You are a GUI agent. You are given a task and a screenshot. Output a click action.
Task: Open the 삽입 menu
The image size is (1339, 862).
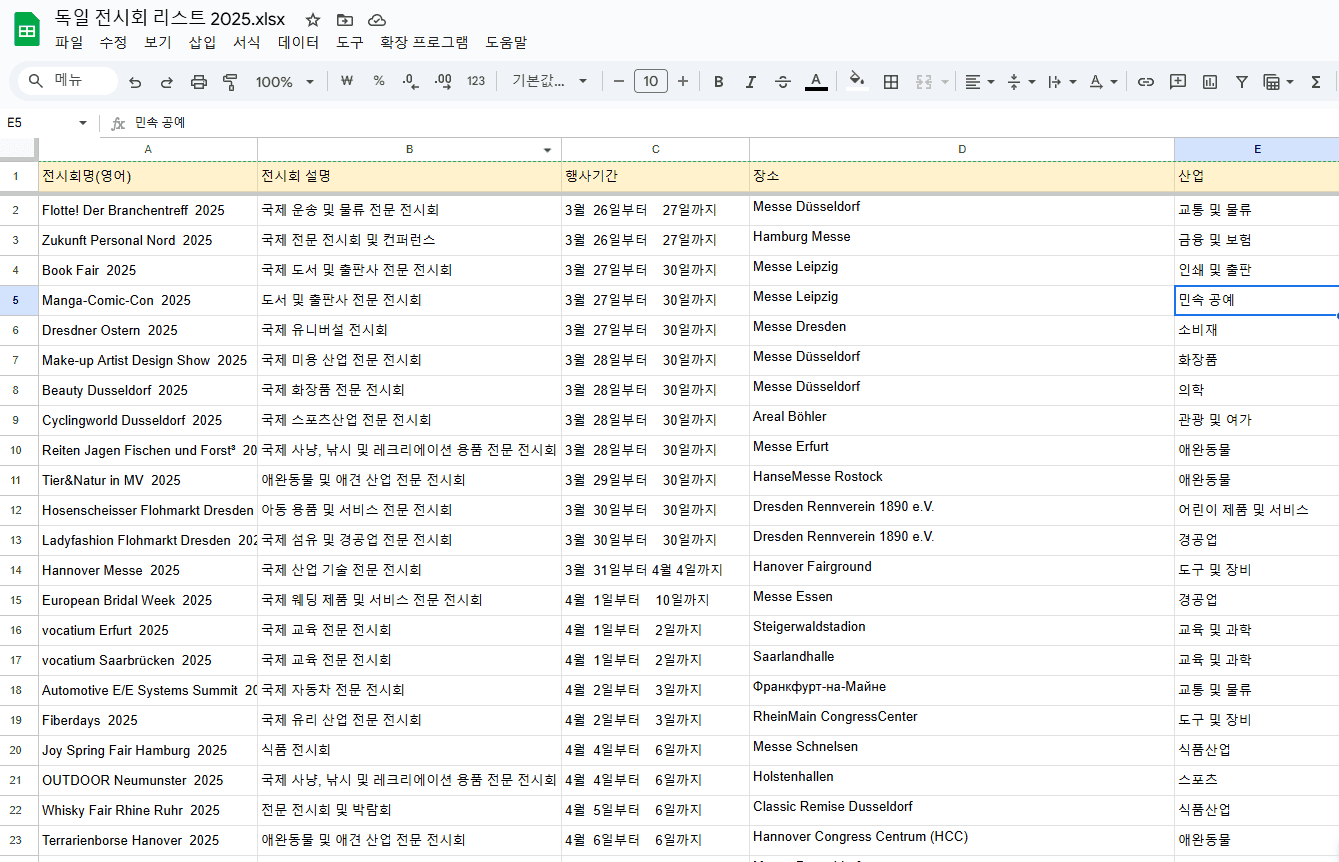202,42
